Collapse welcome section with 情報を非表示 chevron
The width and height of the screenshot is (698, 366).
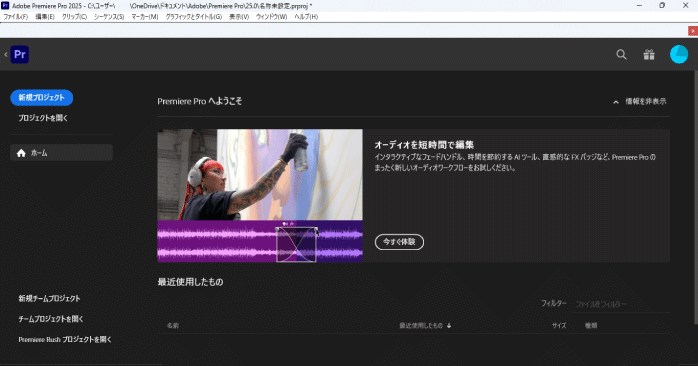click(x=616, y=102)
